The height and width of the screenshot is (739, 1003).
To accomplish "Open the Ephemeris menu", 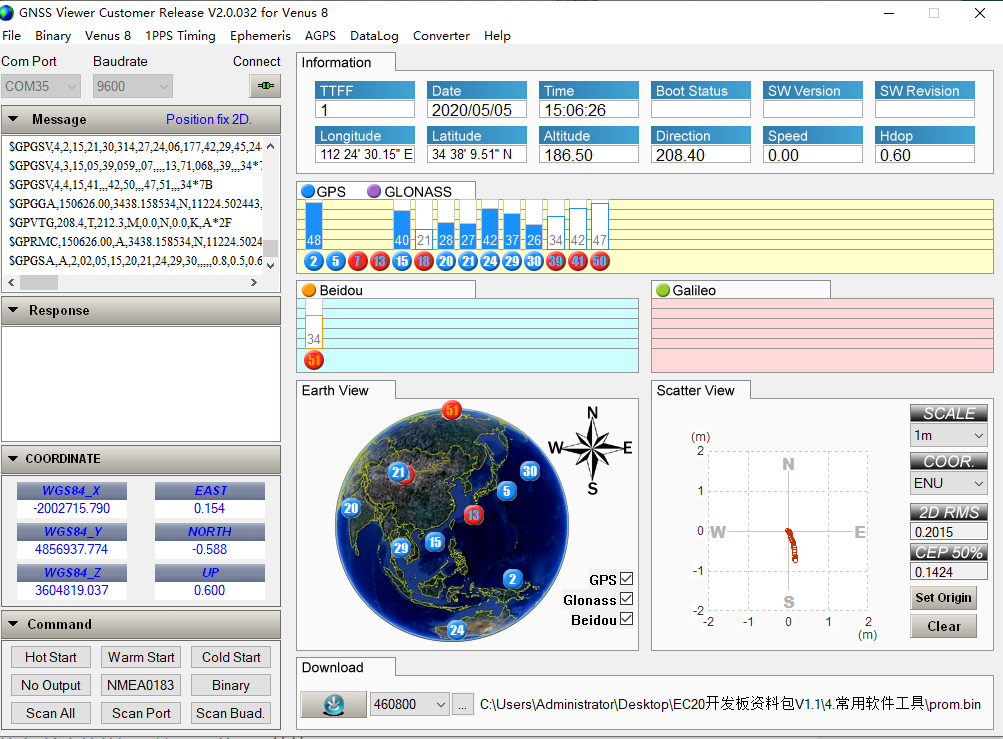I will pos(260,36).
